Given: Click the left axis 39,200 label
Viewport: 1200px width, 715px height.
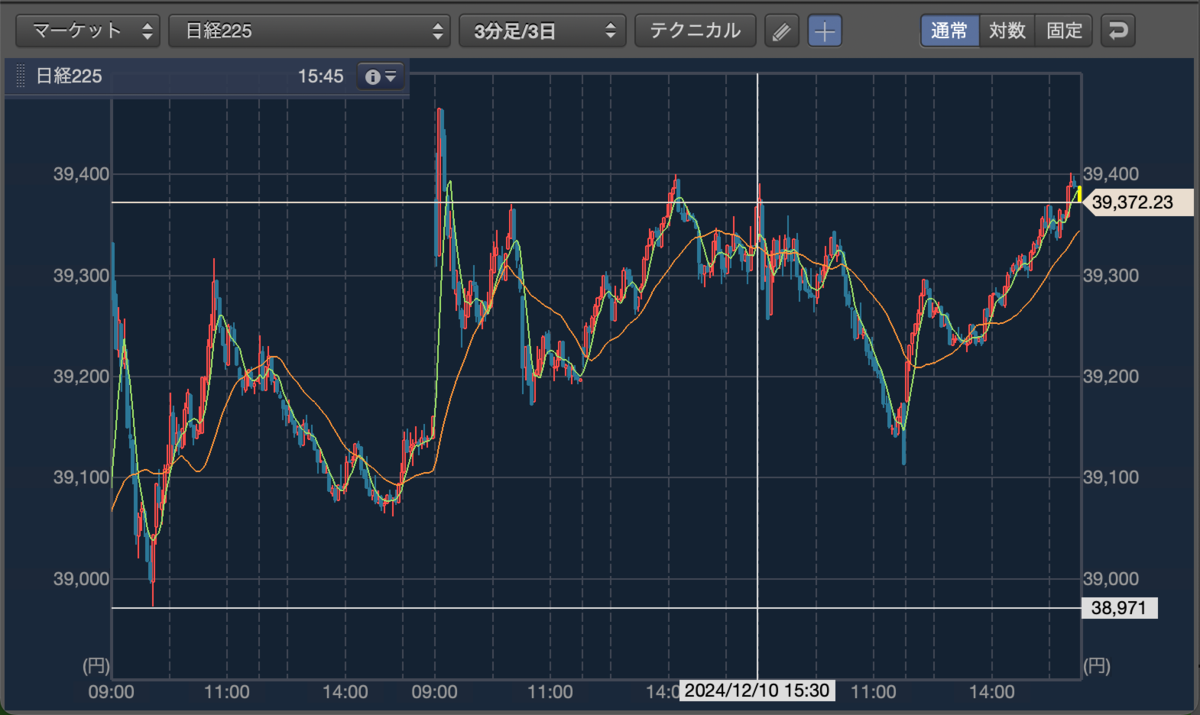Looking at the screenshot, I should (x=79, y=377).
